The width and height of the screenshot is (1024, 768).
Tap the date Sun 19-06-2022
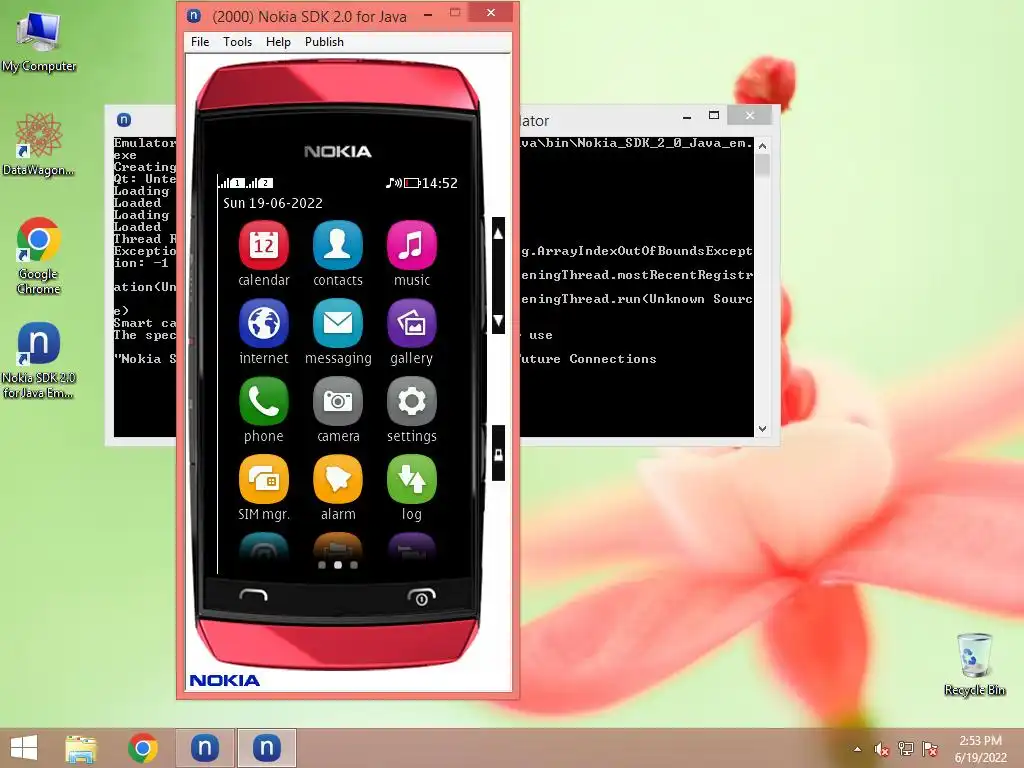[273, 203]
